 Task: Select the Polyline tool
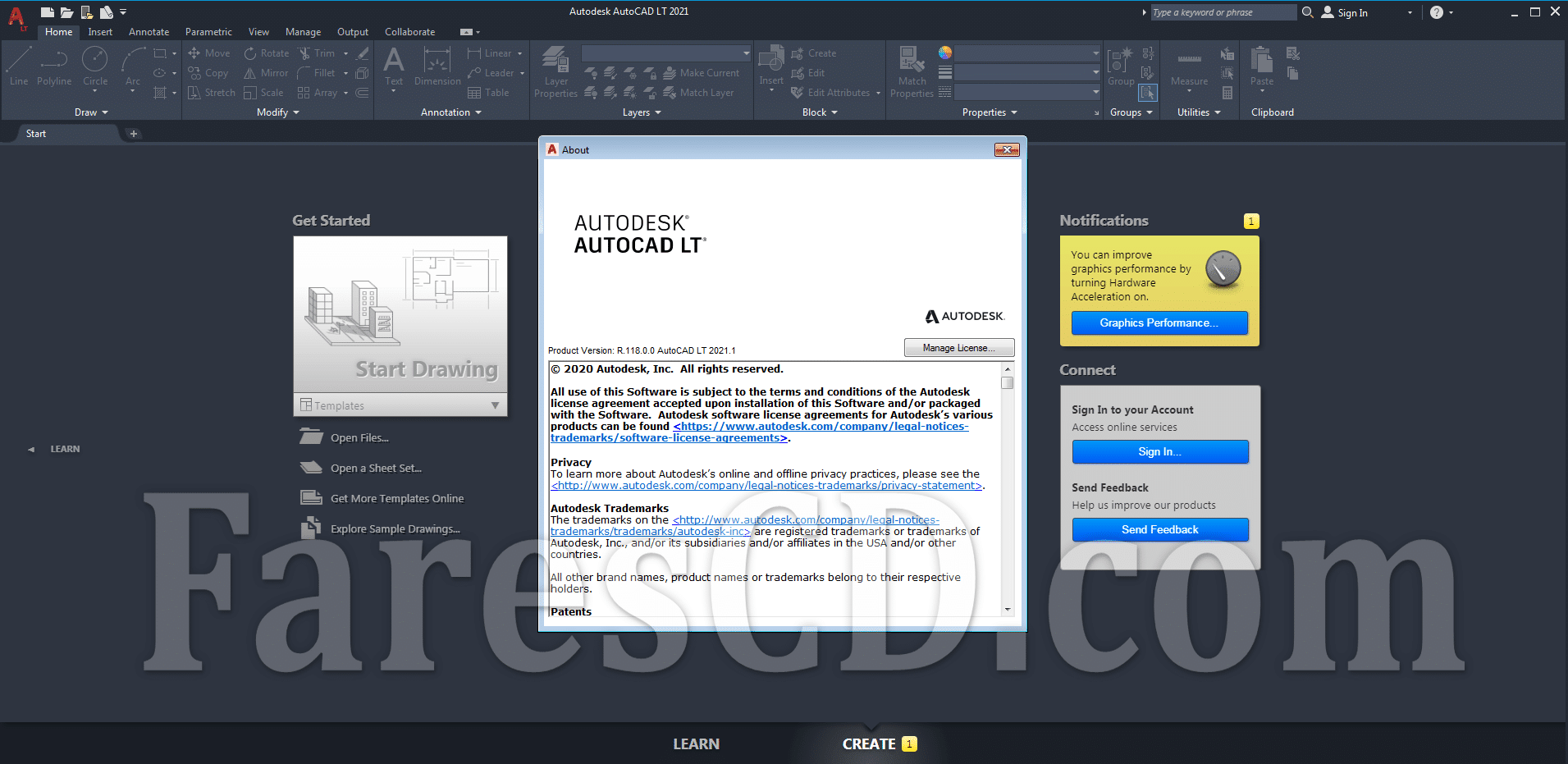pos(54,66)
